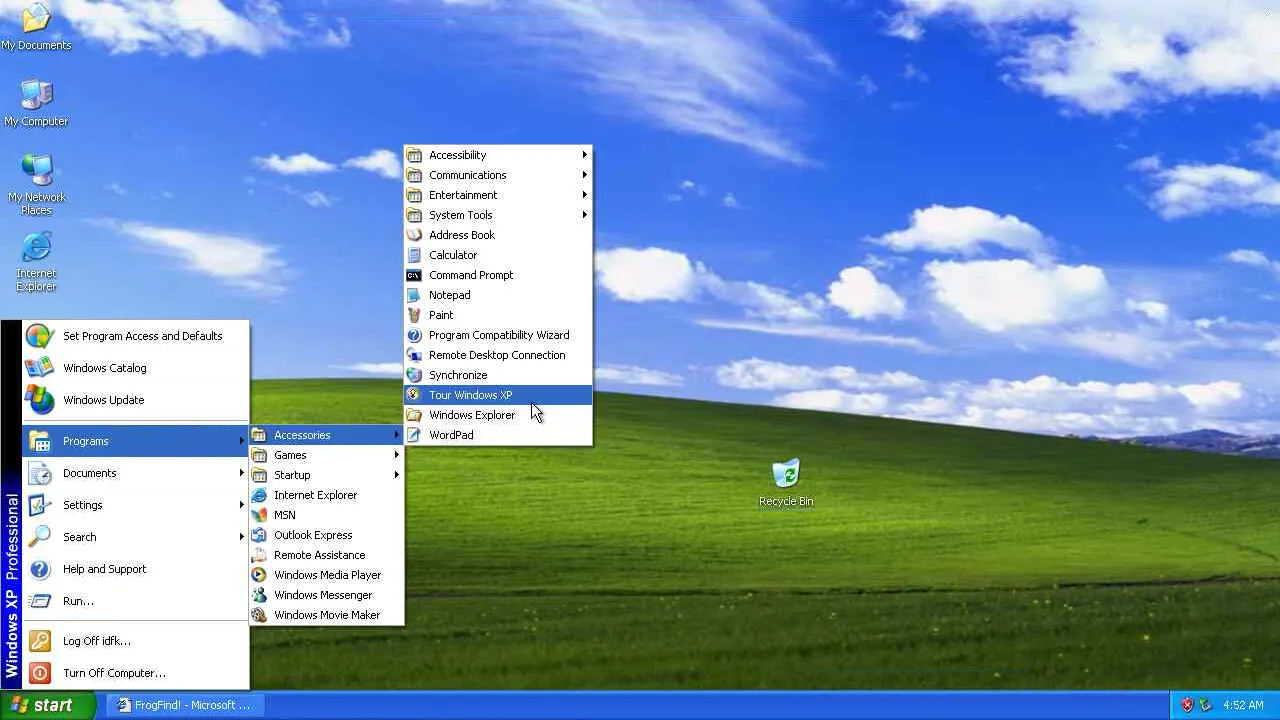The height and width of the screenshot is (720, 1280).
Task: Click the Documents icon in Start menu
Action: [40, 473]
